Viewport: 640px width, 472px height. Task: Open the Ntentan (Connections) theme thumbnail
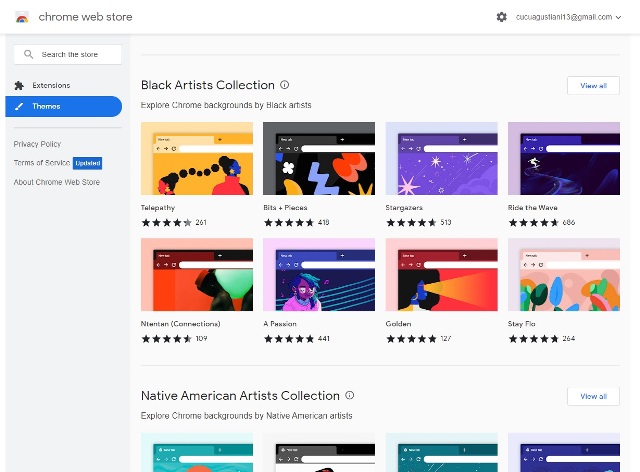pyautogui.click(x=197, y=274)
